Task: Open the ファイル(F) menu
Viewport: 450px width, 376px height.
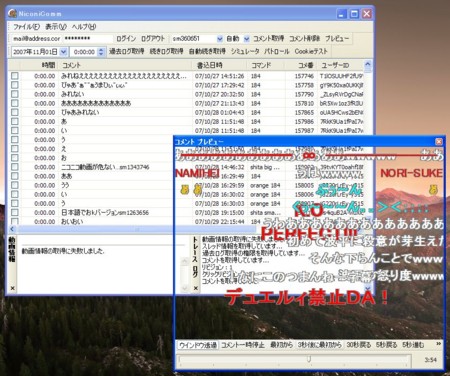Action: (x=26, y=27)
